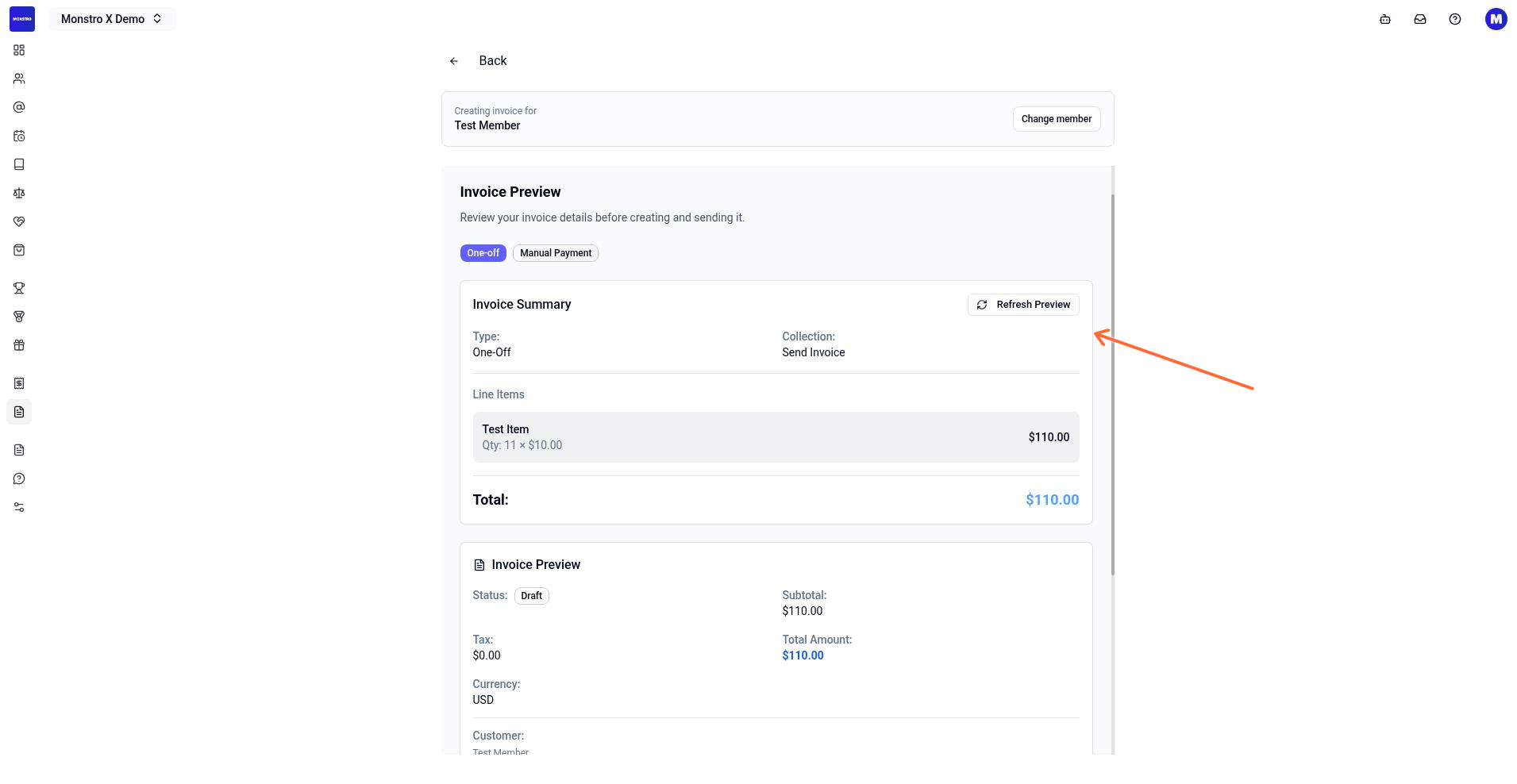Open the dollar receipt icon in sidebar

pyautogui.click(x=19, y=383)
